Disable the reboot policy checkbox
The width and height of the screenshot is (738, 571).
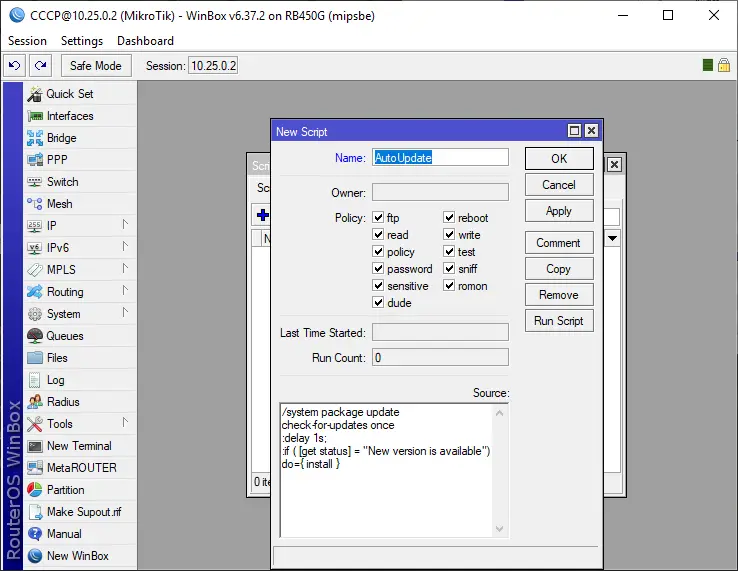pos(449,217)
